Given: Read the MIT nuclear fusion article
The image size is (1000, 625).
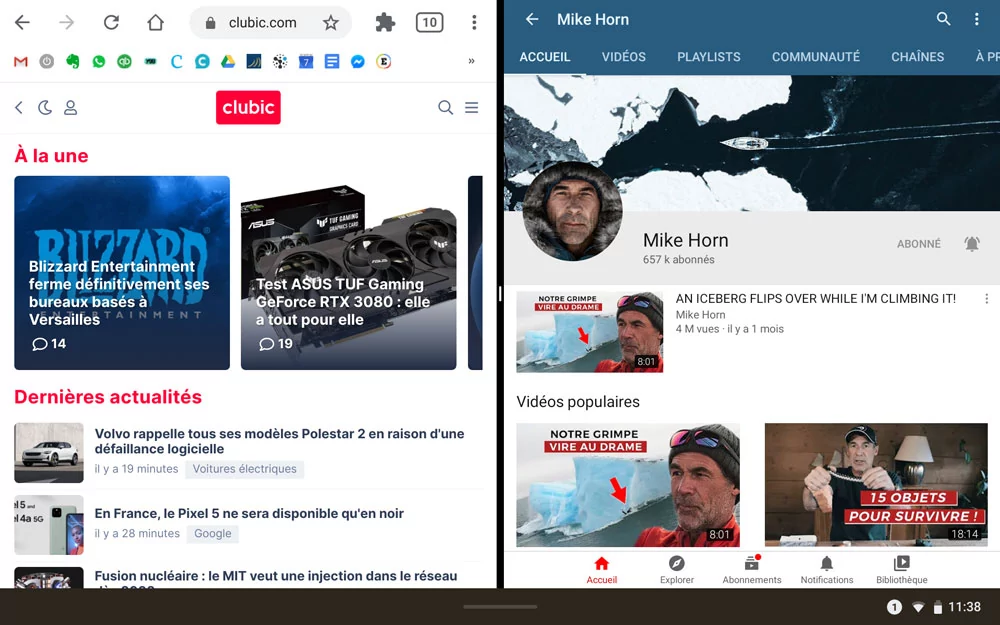Looking at the screenshot, I should (276, 577).
